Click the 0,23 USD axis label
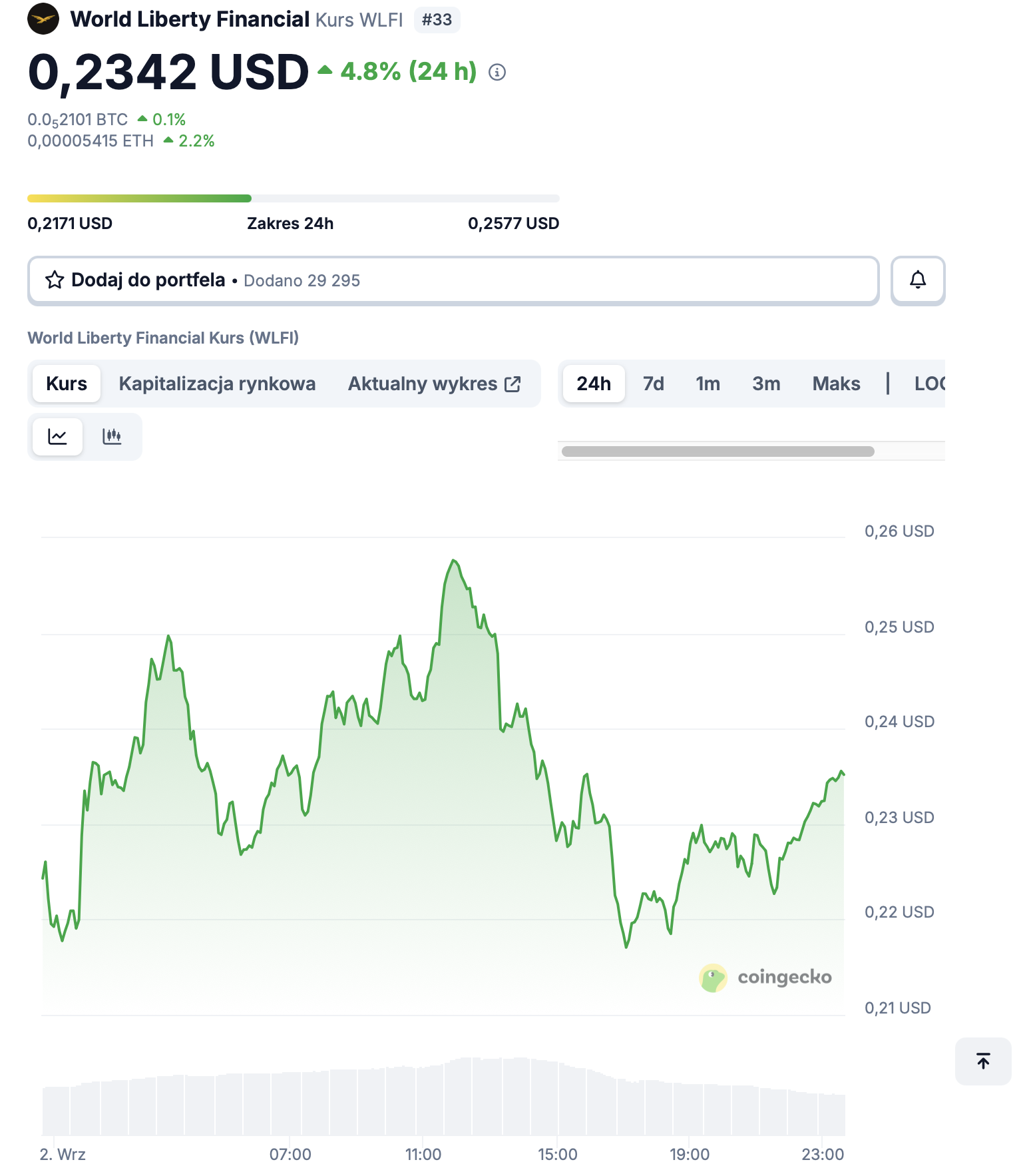 coord(899,818)
